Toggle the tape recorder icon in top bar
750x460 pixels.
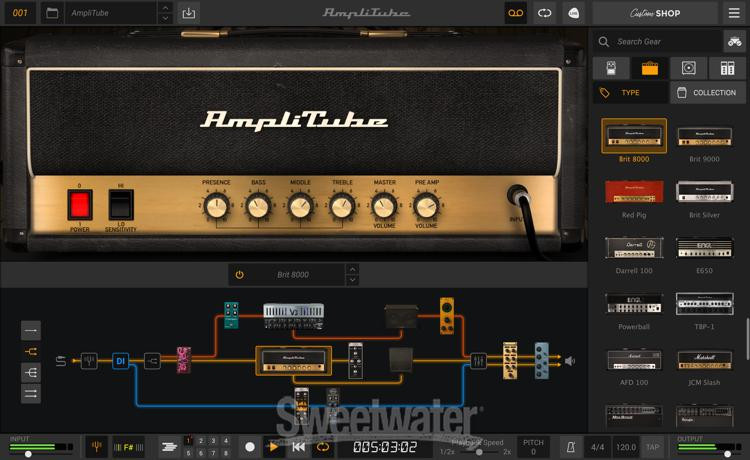pyautogui.click(x=516, y=13)
